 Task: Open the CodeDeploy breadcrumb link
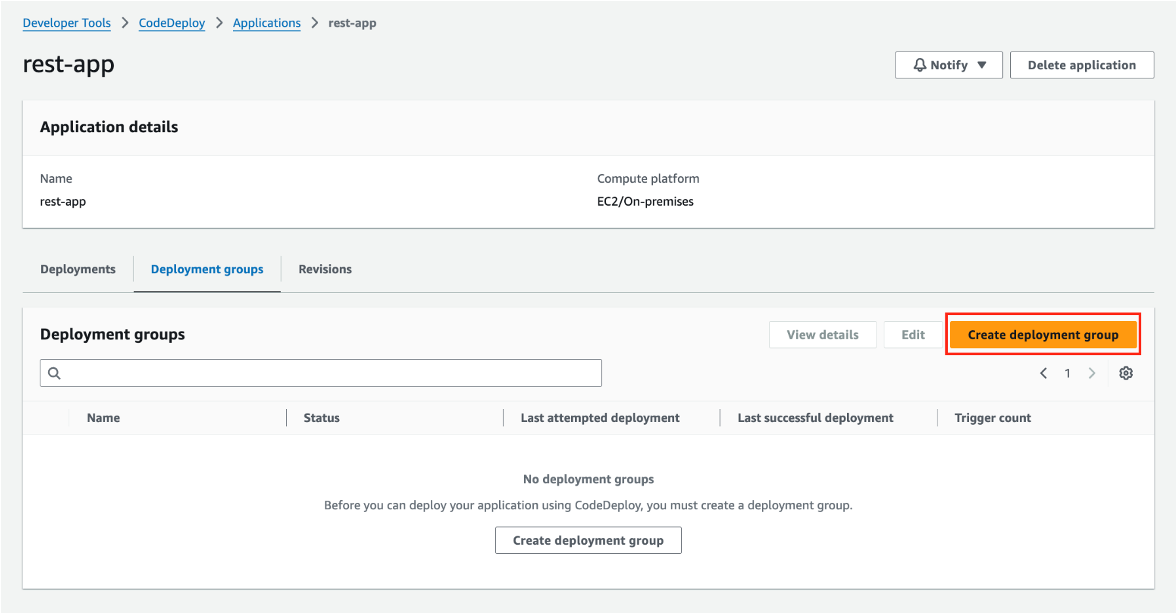tap(172, 23)
